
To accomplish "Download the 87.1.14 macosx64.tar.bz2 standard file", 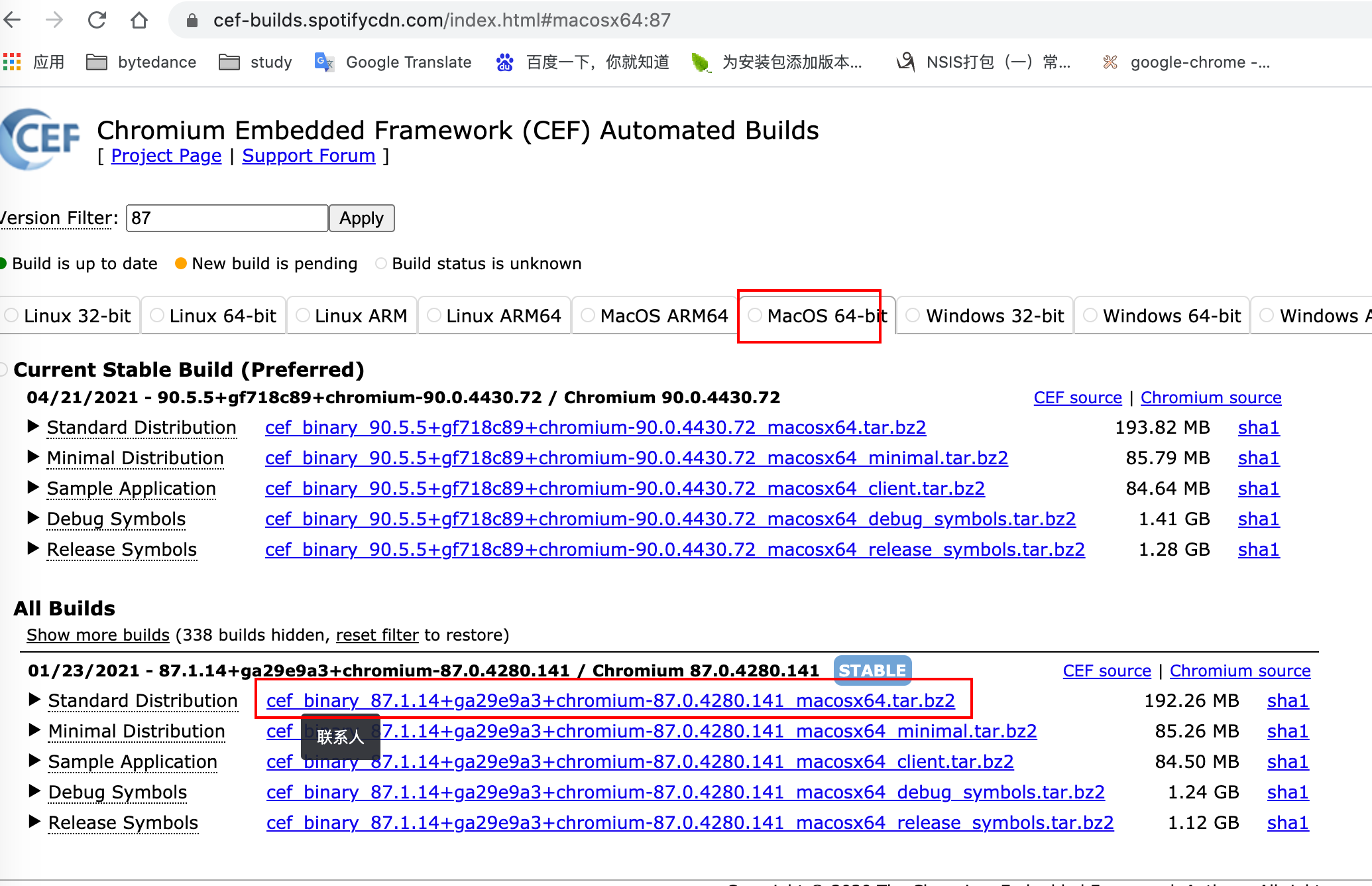I will pos(610,700).
